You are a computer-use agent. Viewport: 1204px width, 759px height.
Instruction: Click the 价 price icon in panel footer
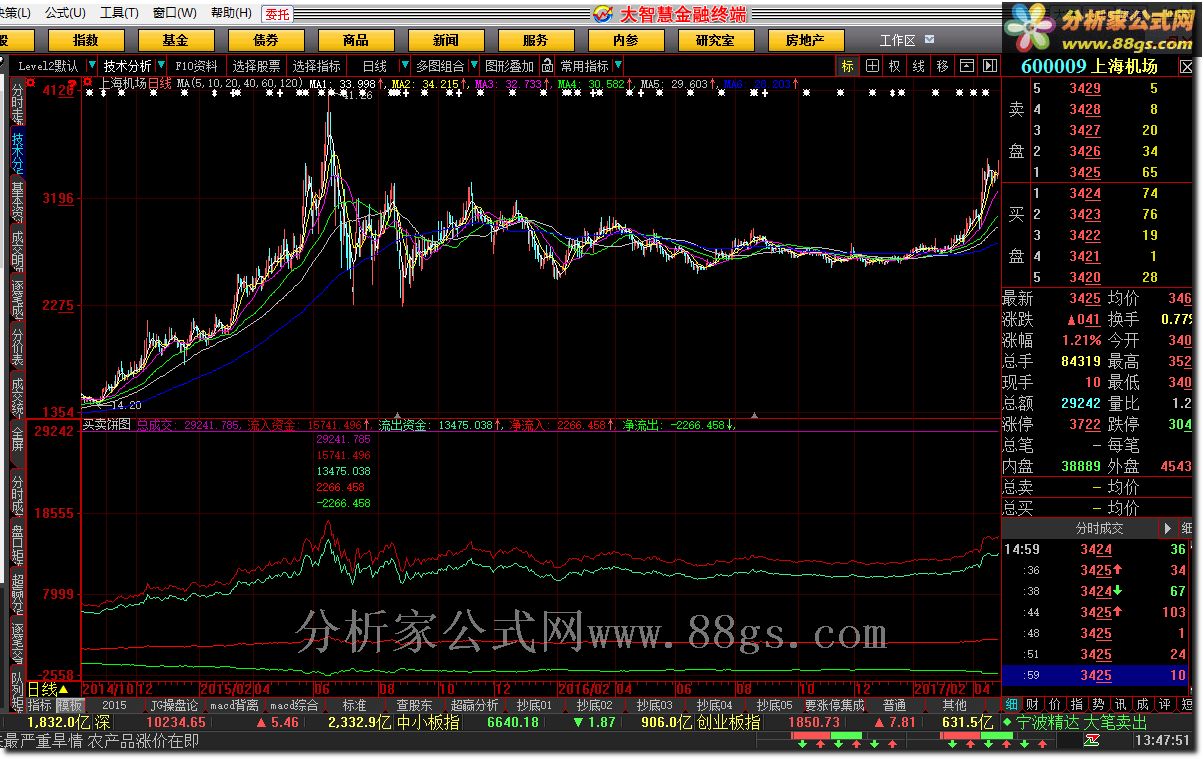pyautogui.click(x=1055, y=705)
